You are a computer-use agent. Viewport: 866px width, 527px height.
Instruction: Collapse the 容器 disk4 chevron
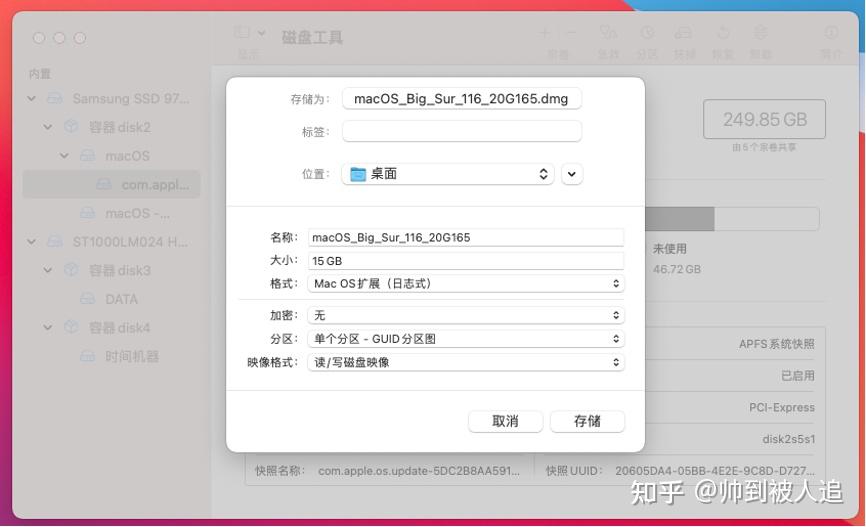(48, 328)
